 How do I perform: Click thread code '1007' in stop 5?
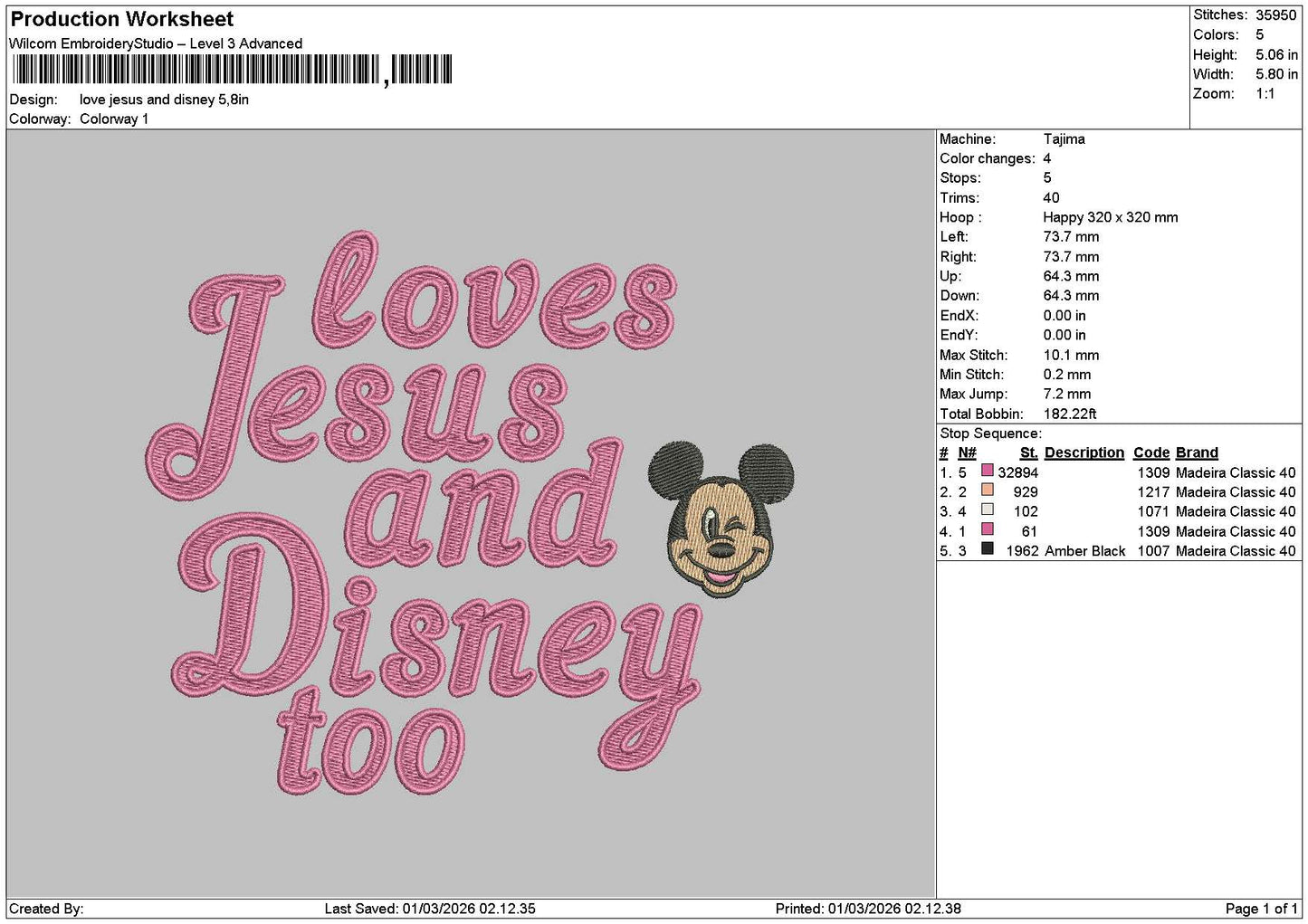[1153, 551]
